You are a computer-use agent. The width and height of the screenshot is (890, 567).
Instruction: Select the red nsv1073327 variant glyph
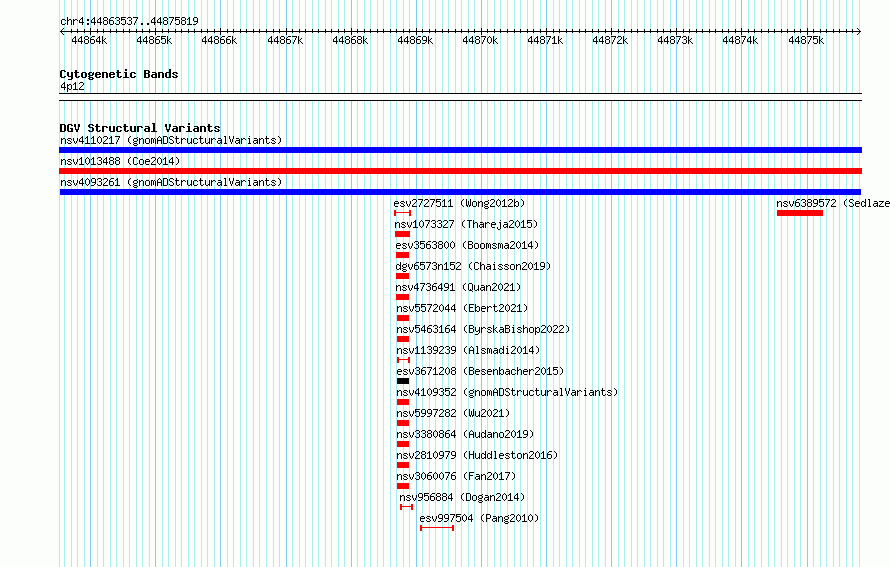pyautogui.click(x=402, y=234)
